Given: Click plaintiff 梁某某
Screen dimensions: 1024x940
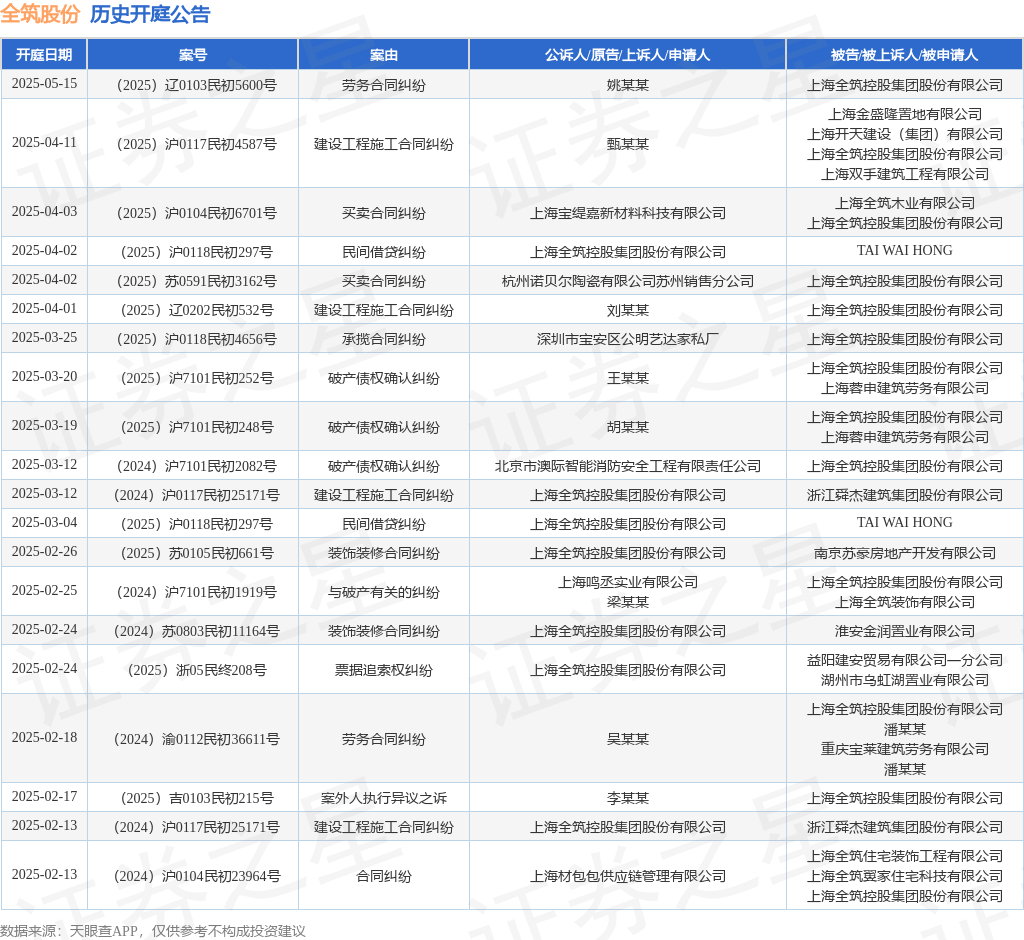Looking at the screenshot, I should (x=628, y=602).
